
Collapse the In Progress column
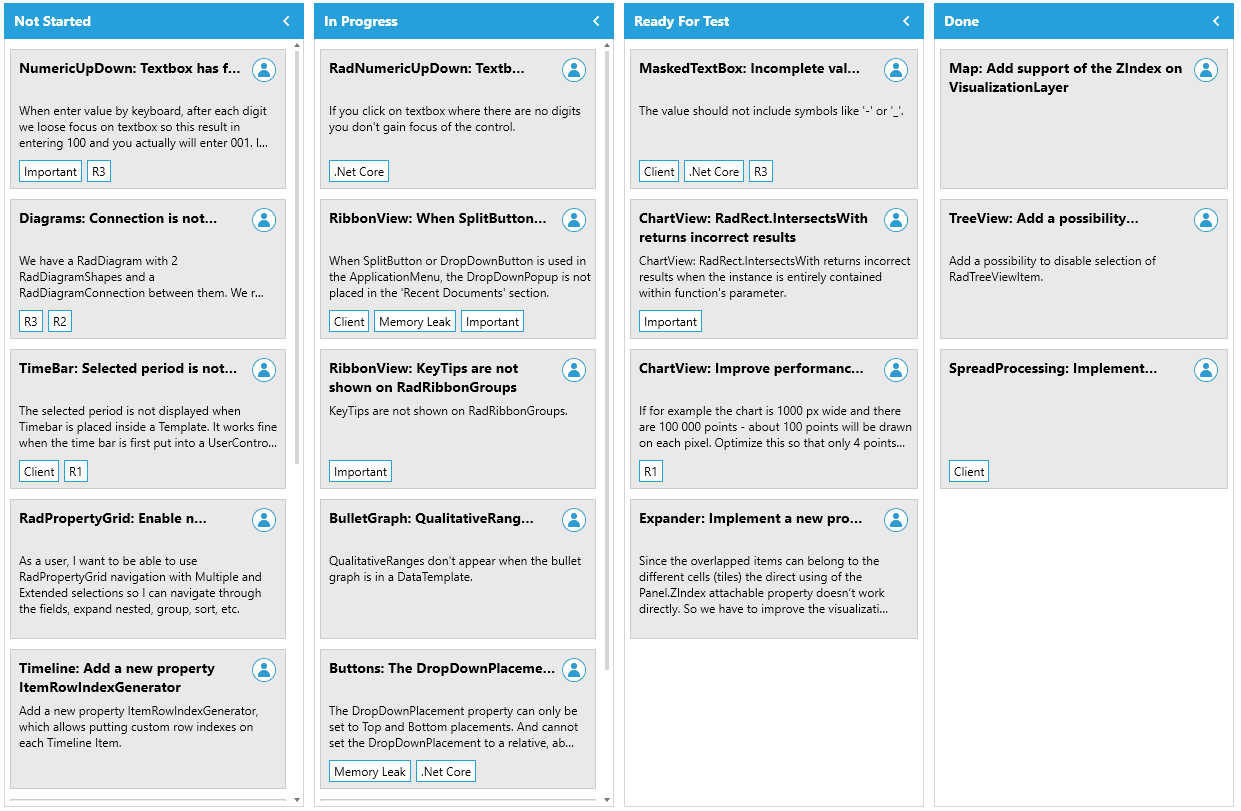coord(597,20)
